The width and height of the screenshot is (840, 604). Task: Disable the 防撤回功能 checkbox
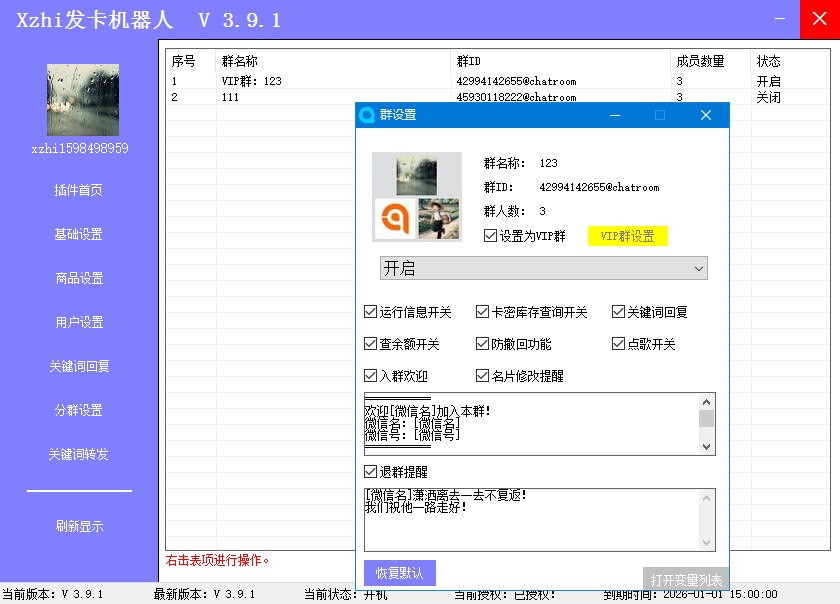(x=482, y=344)
